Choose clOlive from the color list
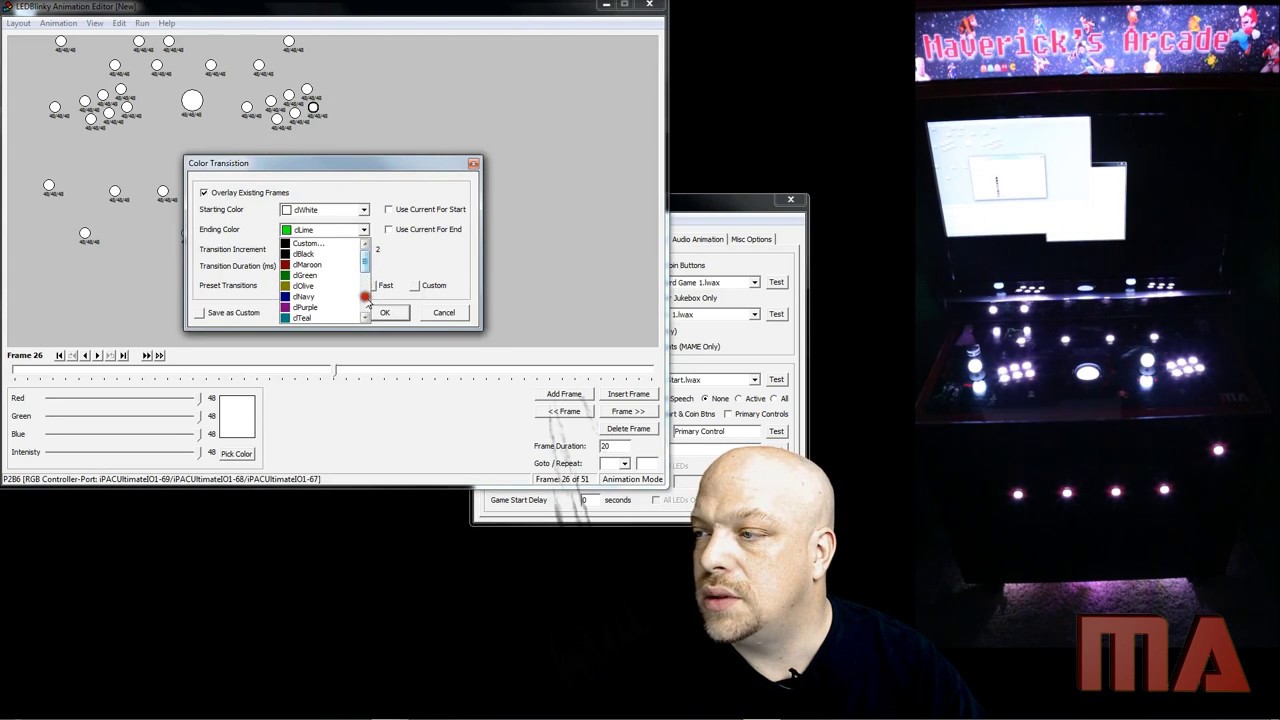The height and width of the screenshot is (720, 1280). [x=319, y=286]
